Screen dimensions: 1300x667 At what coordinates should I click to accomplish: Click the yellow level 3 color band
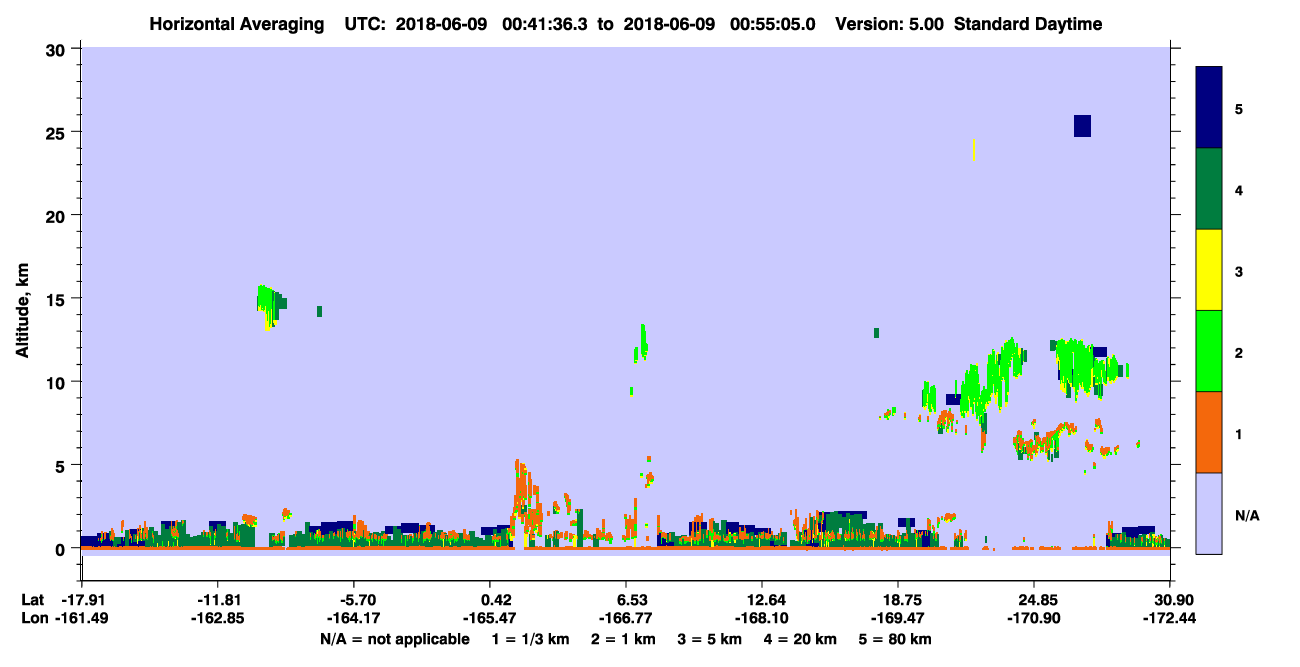[1209, 270]
